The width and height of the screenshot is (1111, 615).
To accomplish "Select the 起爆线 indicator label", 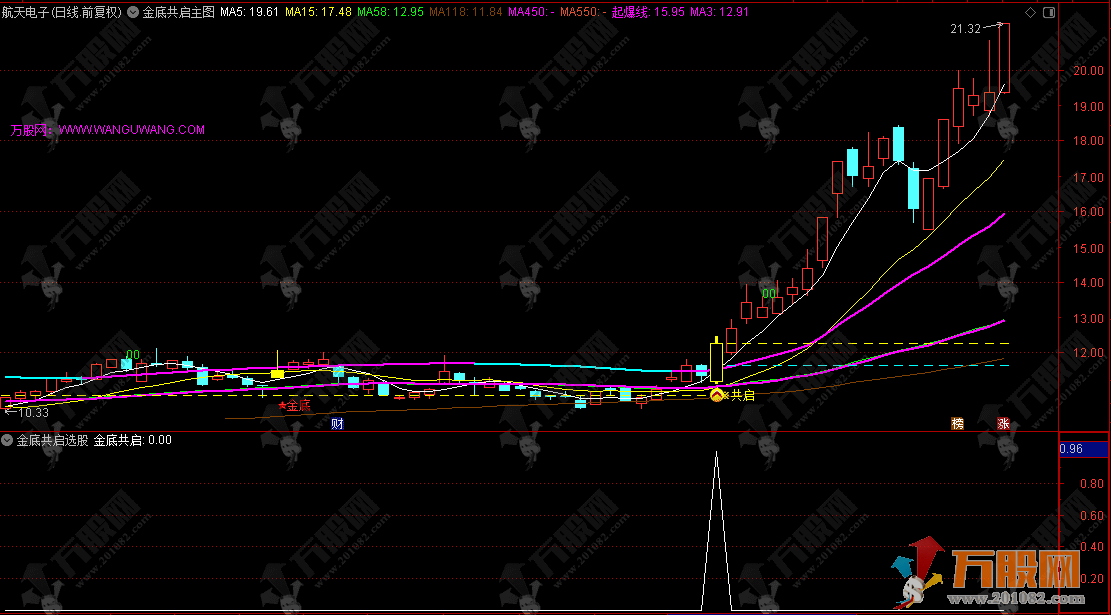I will pyautogui.click(x=647, y=13).
